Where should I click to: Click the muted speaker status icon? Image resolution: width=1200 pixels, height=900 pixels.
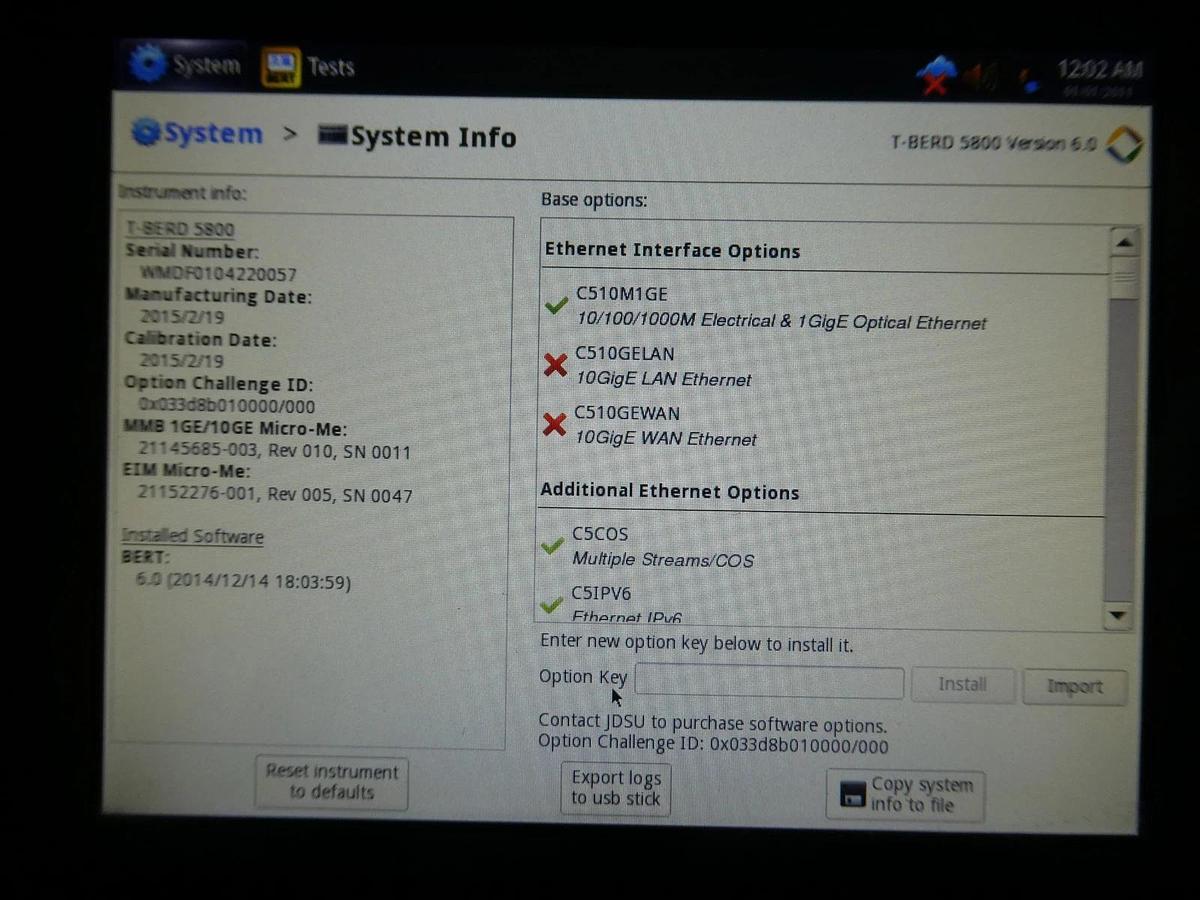click(982, 76)
